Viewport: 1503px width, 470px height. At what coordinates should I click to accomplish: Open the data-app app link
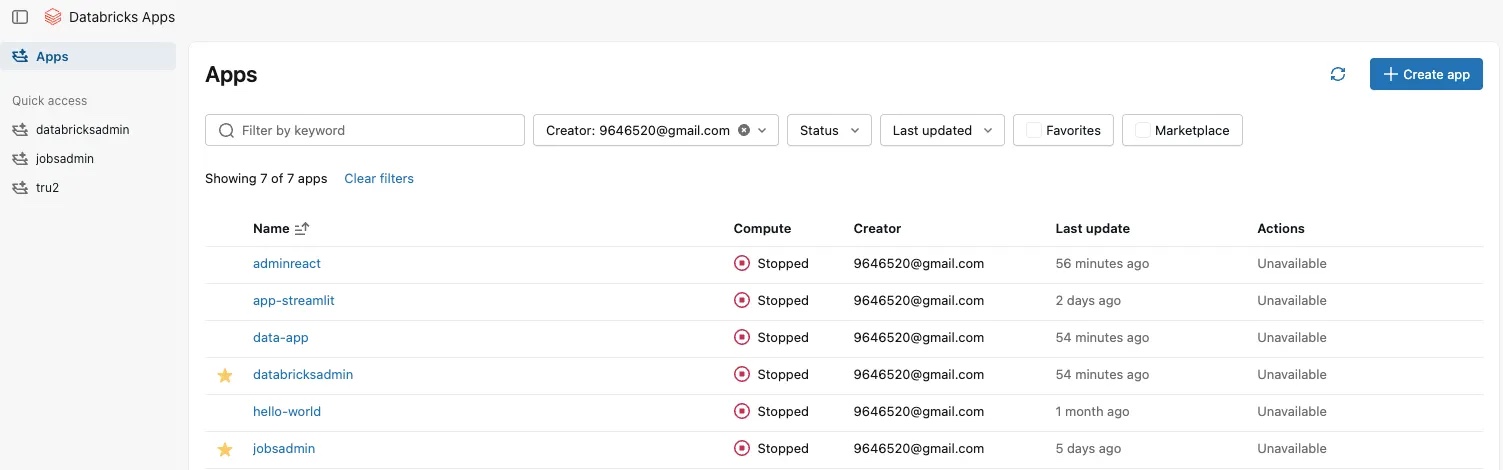(281, 338)
